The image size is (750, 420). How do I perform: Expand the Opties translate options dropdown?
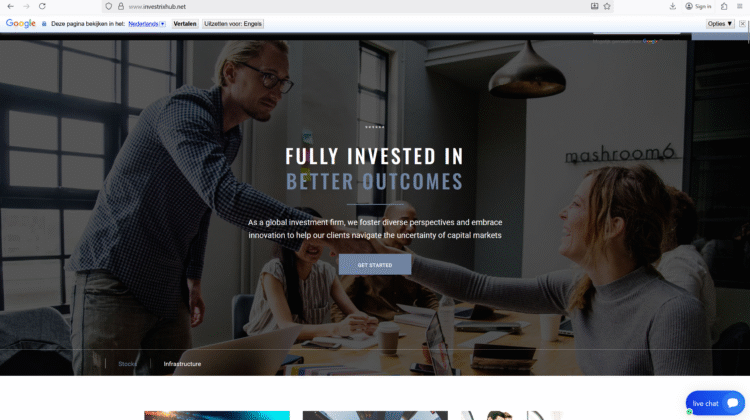point(720,23)
